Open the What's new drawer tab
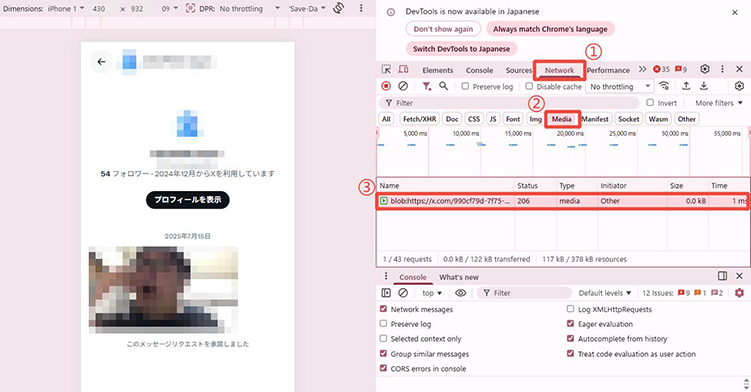The image size is (751, 392). tap(458, 277)
